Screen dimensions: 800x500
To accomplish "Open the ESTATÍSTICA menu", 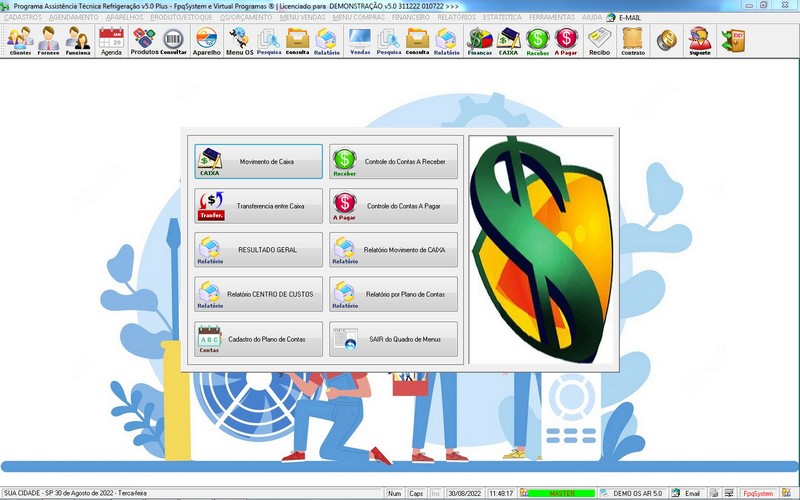I will 502,17.
